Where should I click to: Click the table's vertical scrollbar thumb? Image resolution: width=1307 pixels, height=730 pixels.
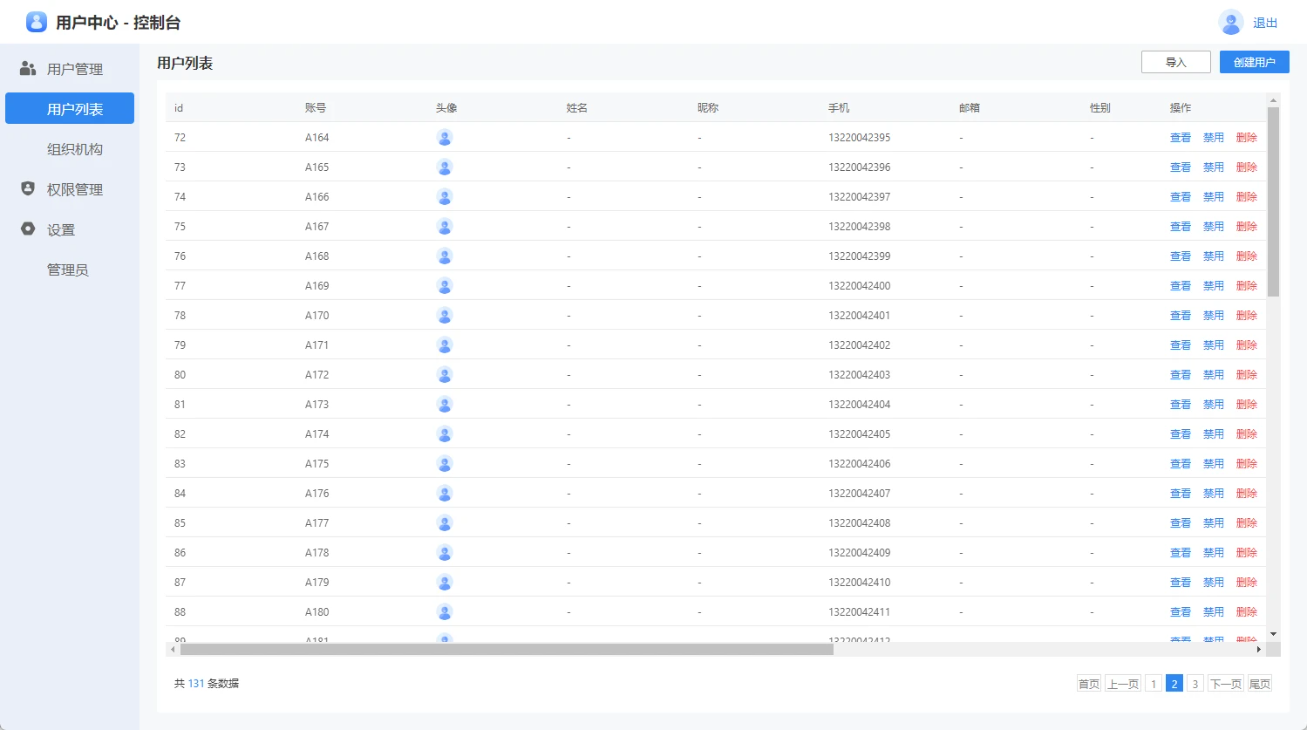(x=1273, y=201)
